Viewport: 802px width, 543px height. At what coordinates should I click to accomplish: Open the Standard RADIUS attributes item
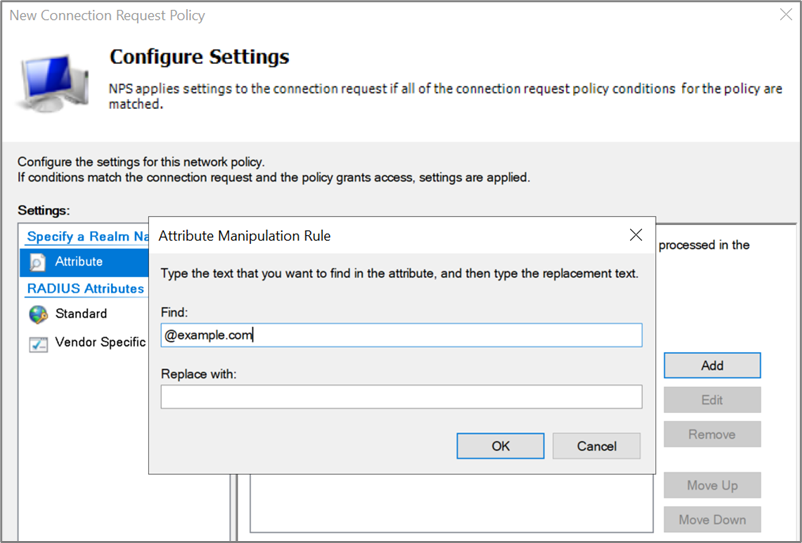(x=81, y=314)
